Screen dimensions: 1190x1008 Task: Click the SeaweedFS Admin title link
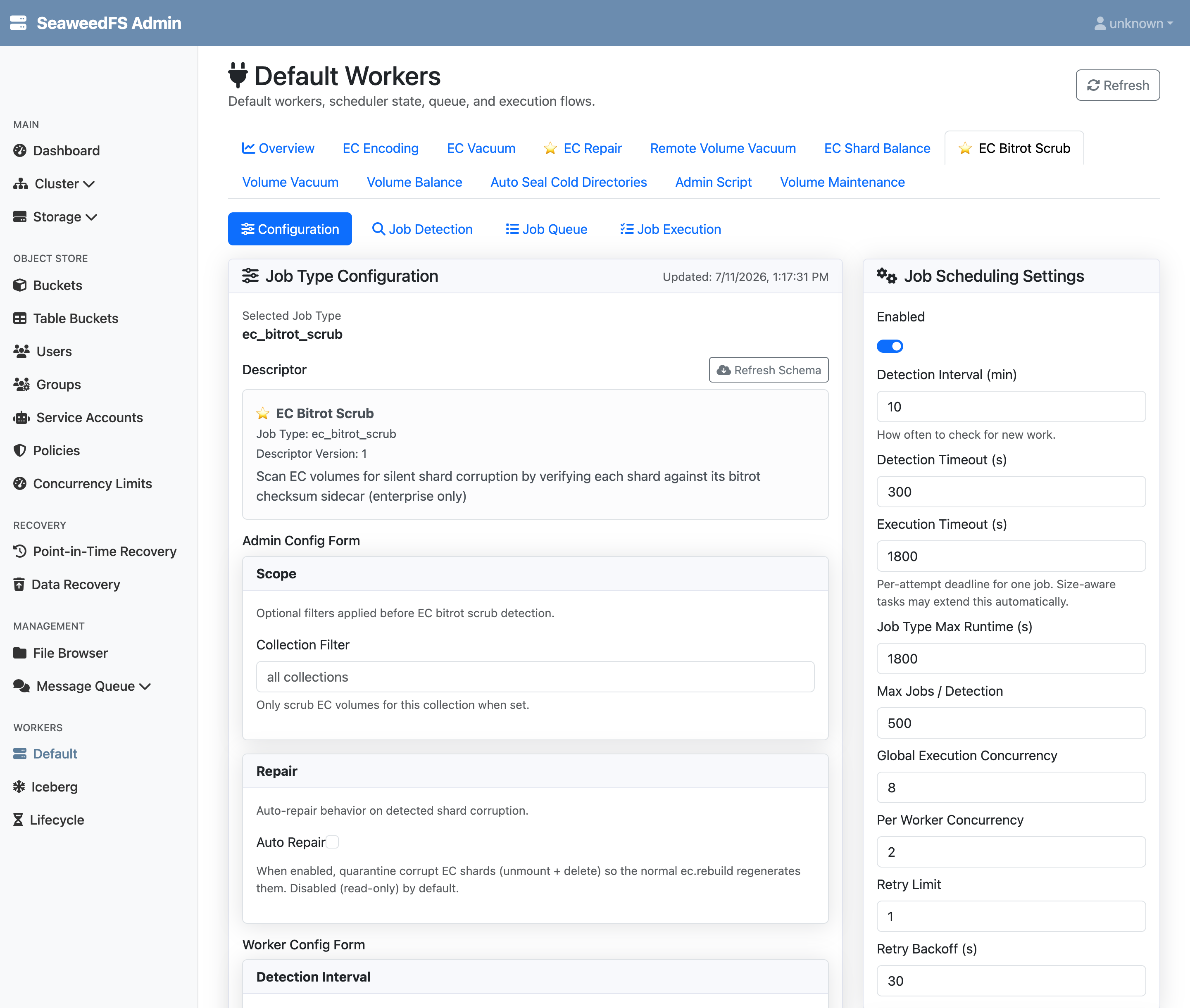(x=109, y=23)
